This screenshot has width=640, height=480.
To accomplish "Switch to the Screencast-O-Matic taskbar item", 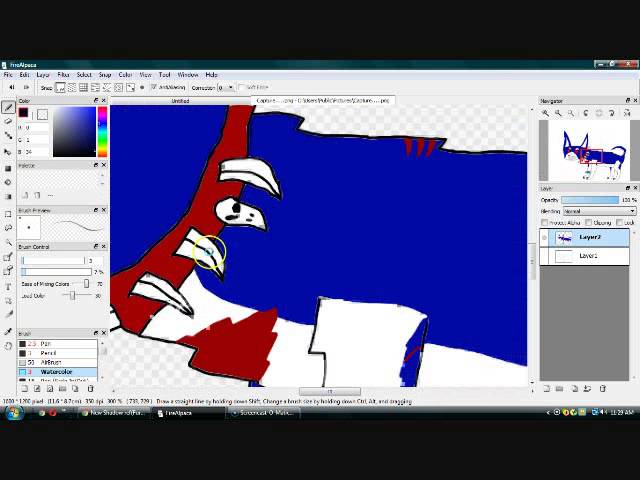I will [263, 413].
